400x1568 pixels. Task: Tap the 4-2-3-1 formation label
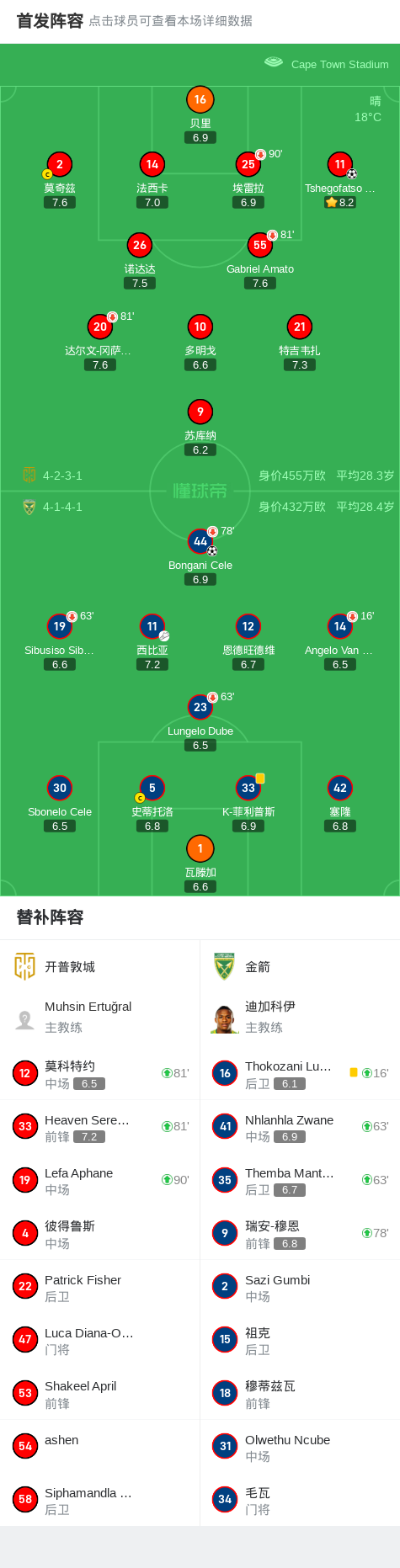click(x=62, y=476)
